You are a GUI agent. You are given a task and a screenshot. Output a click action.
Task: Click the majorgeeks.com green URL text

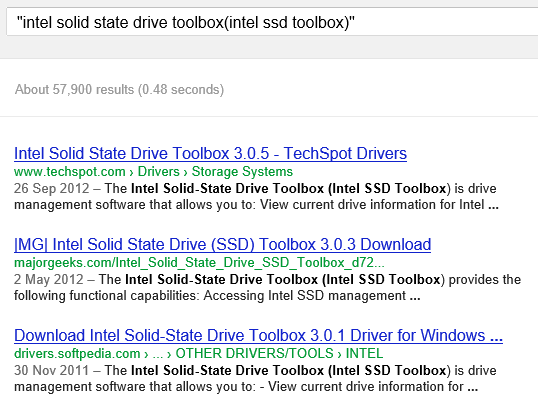199,263
